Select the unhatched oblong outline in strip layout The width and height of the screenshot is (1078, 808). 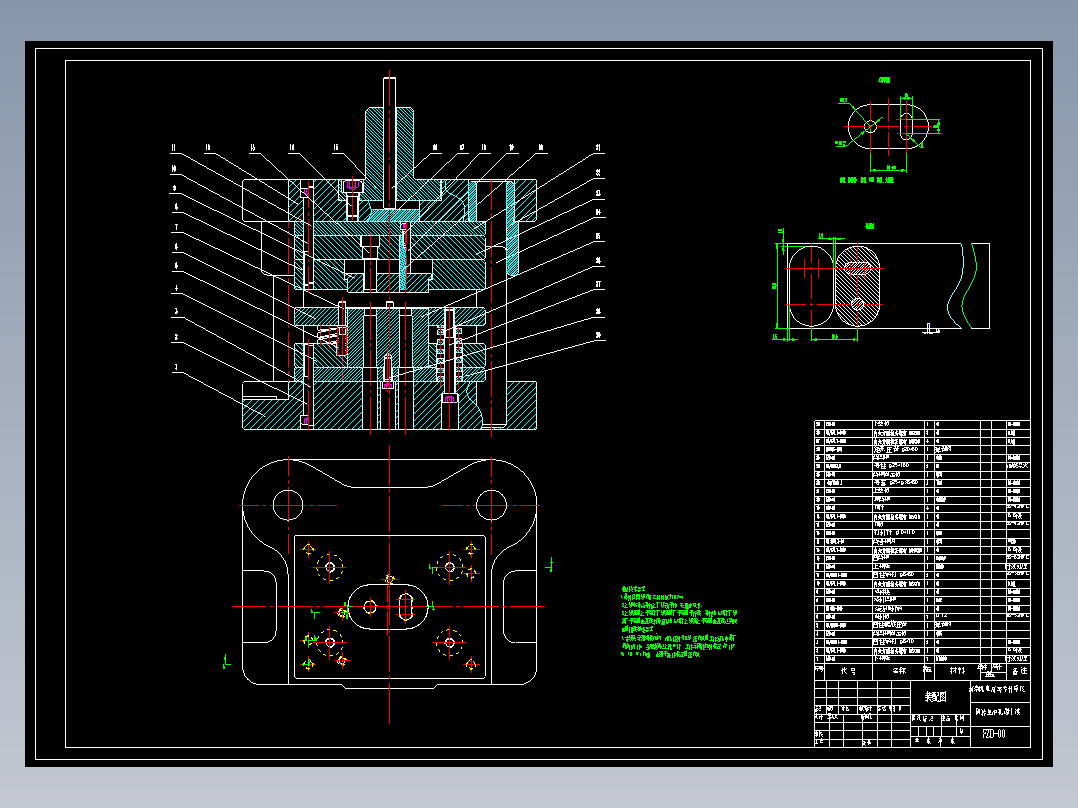811,286
